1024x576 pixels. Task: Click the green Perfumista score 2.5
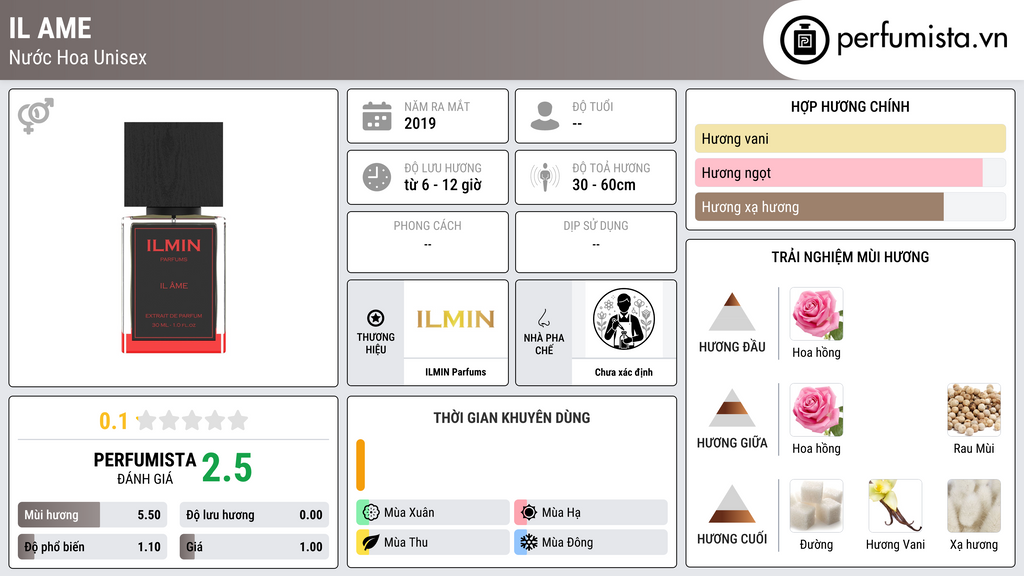227,468
